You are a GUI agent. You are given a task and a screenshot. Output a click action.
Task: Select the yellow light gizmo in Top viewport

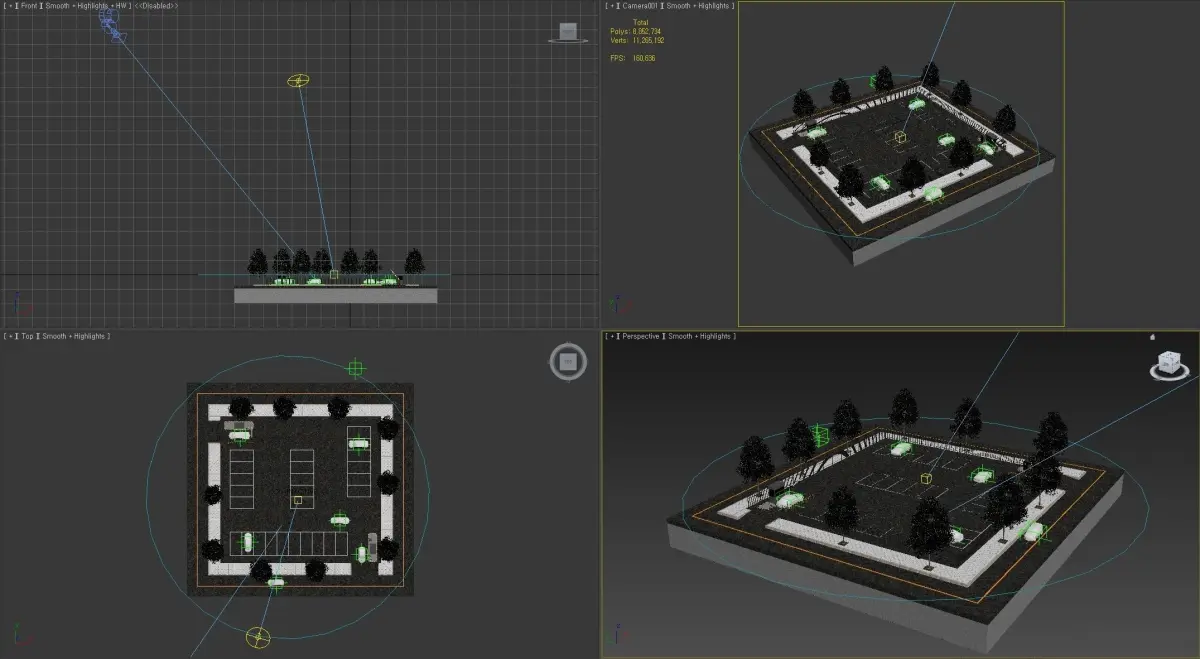click(258, 636)
